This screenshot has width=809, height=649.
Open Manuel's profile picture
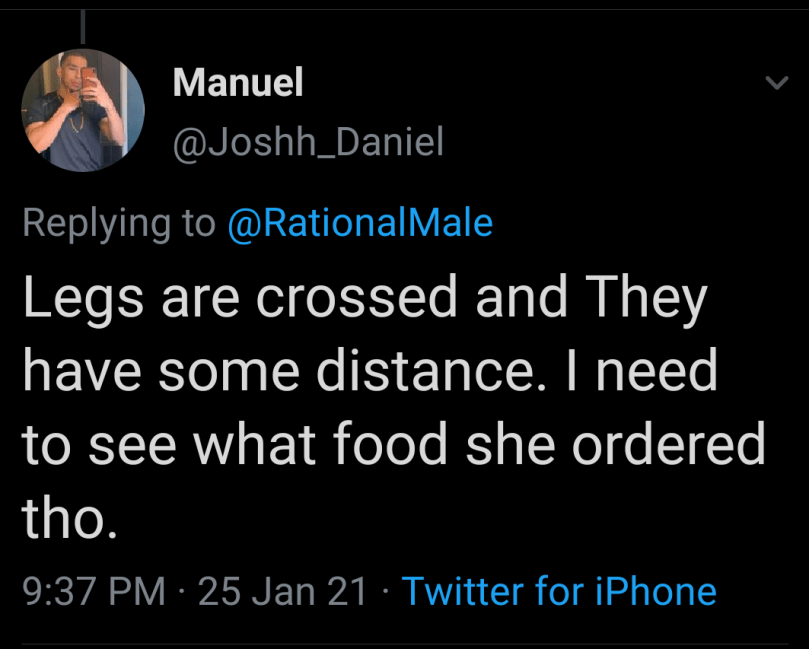click(x=83, y=110)
